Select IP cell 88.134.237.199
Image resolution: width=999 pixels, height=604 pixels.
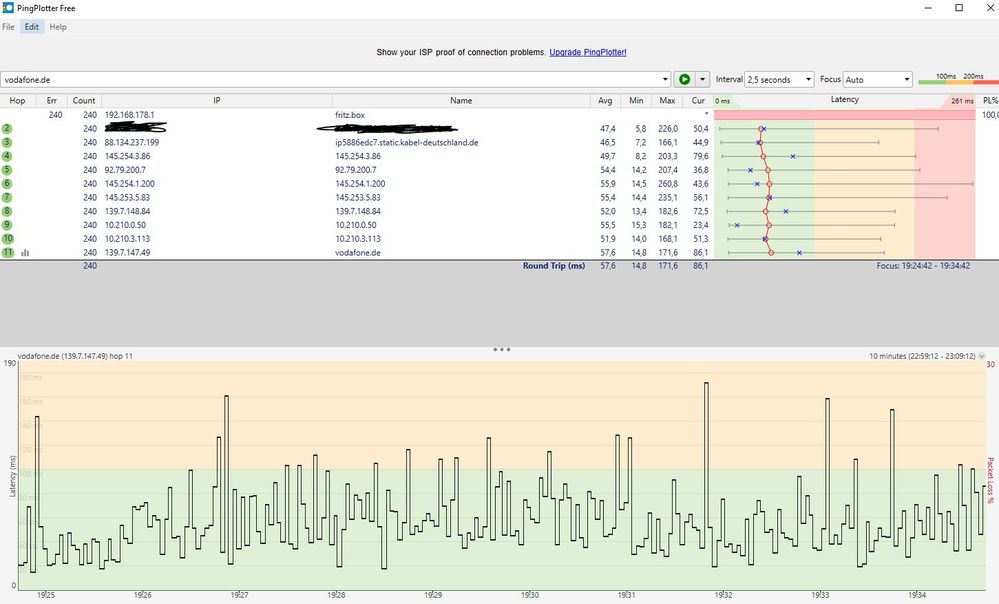[132, 143]
